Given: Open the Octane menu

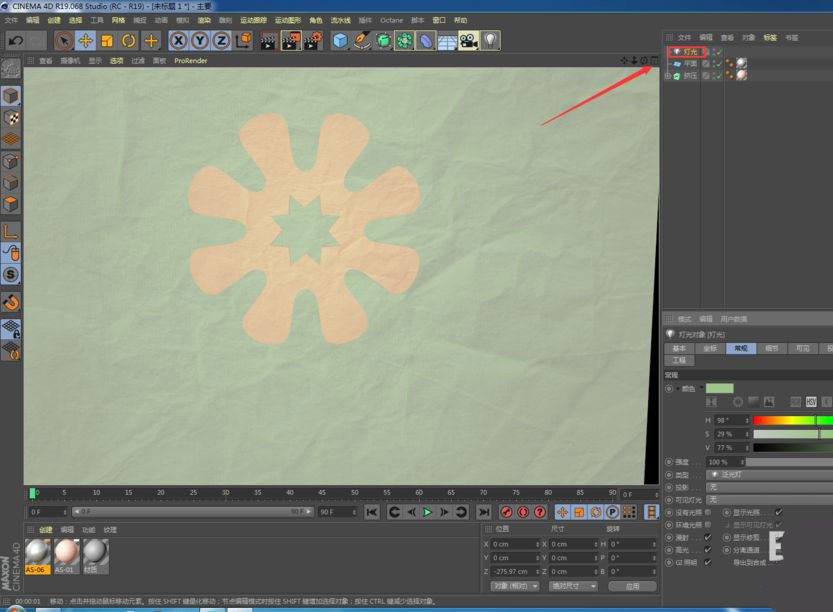Looking at the screenshot, I should tap(392, 20).
